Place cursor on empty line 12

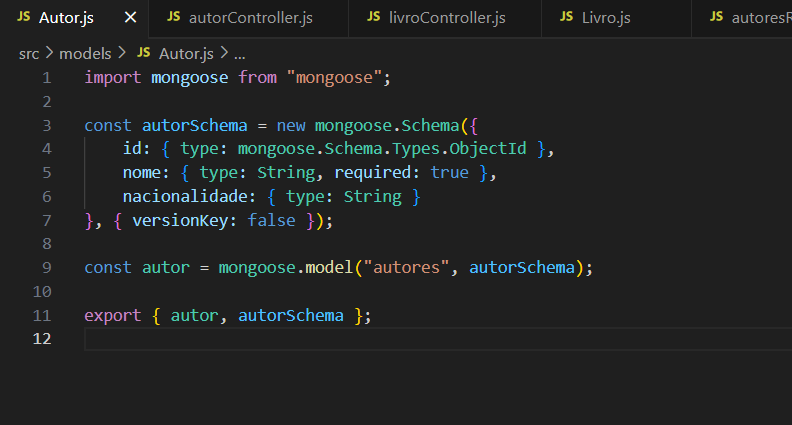300,340
